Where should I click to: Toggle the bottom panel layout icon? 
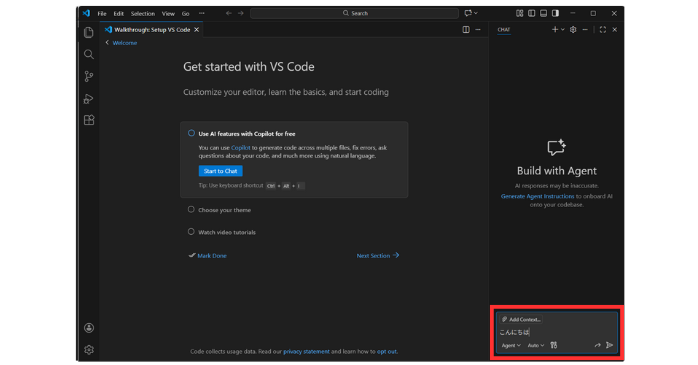(x=544, y=13)
